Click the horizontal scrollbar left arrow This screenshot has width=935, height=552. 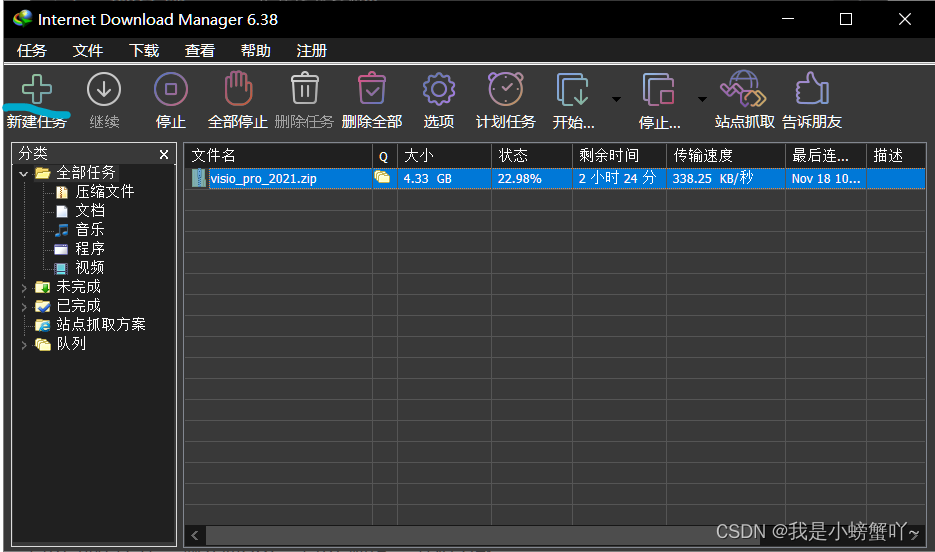pos(195,535)
